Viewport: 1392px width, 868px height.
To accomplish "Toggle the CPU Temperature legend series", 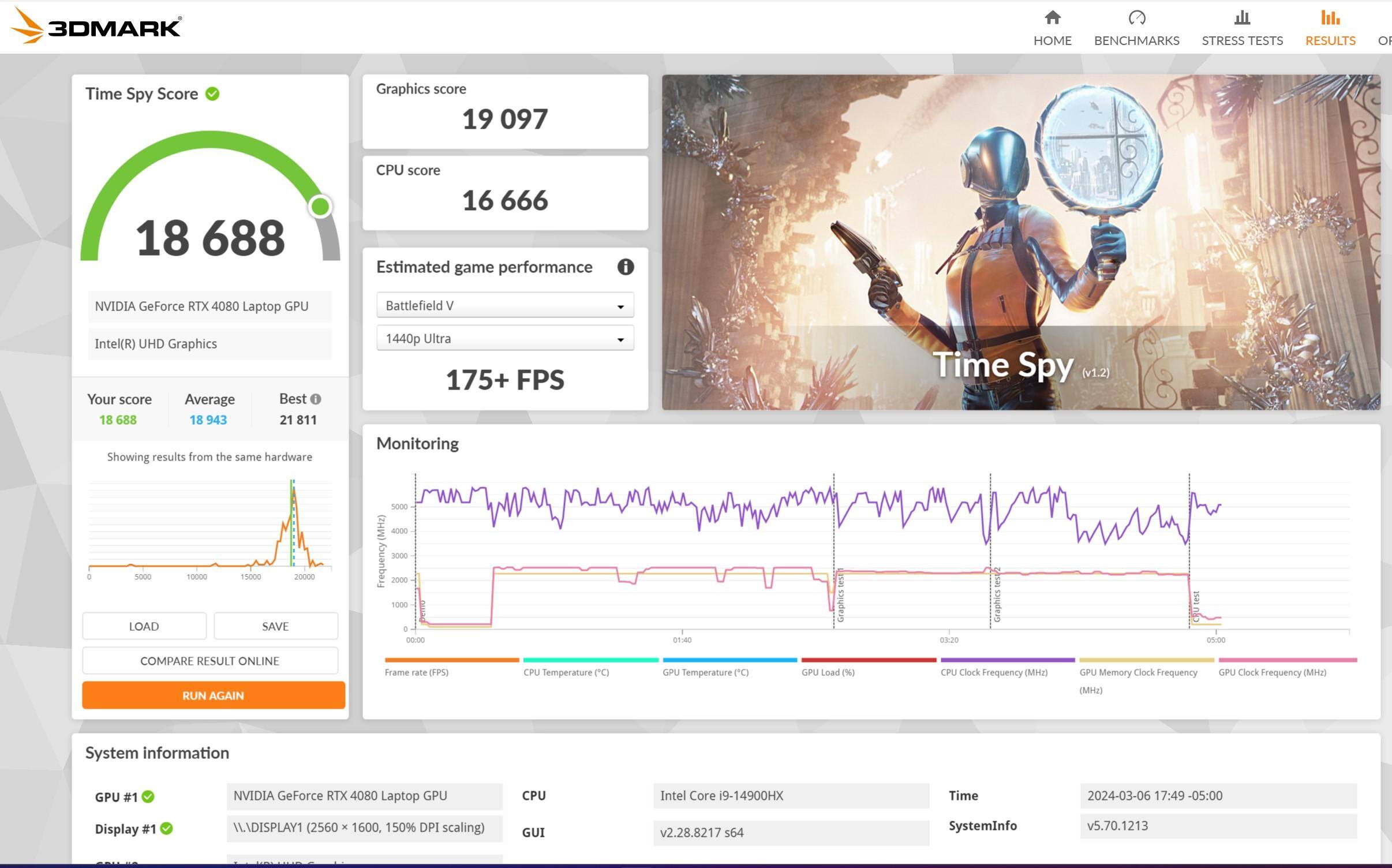I will (x=566, y=672).
